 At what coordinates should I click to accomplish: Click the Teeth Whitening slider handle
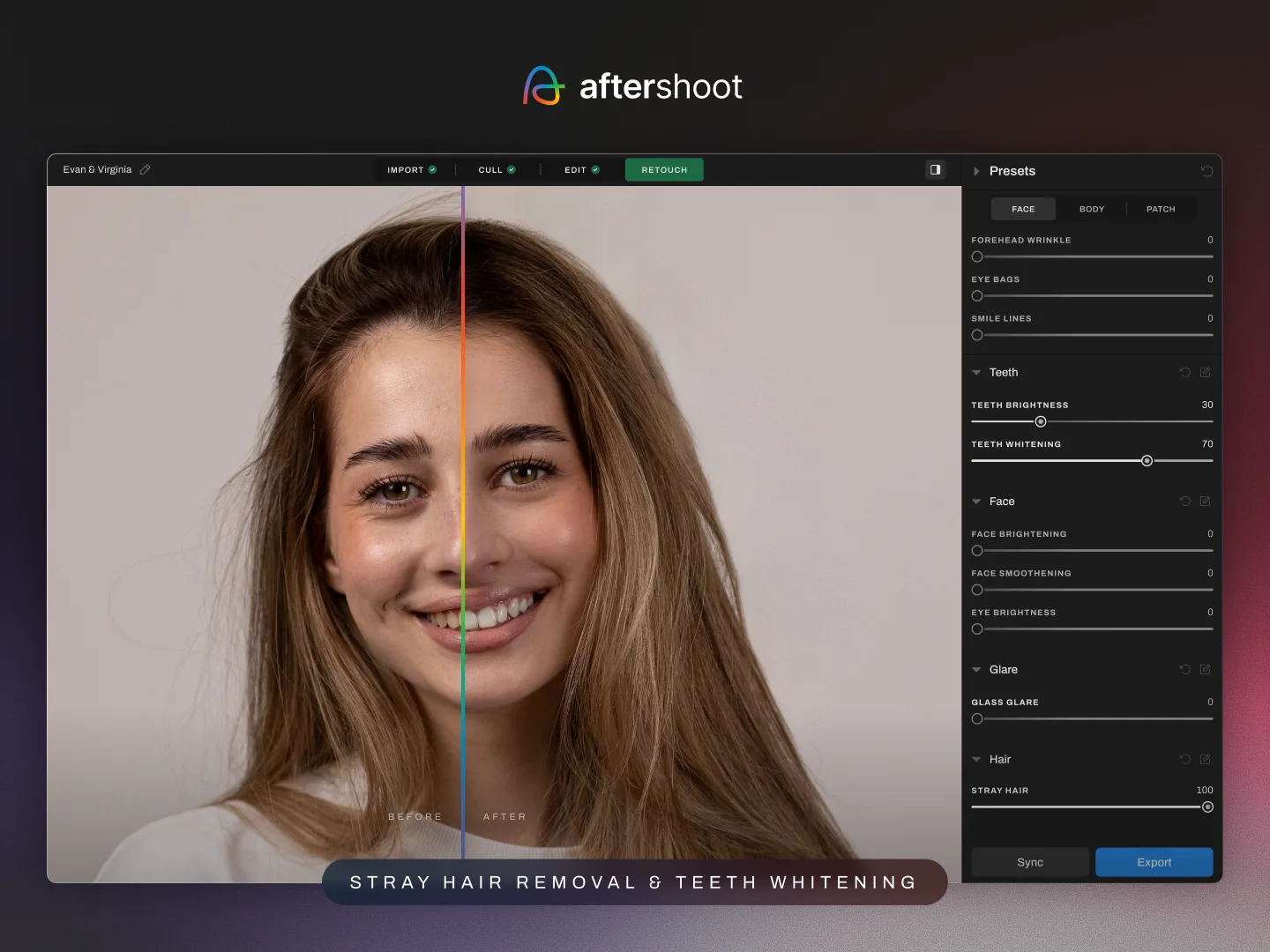point(1147,460)
